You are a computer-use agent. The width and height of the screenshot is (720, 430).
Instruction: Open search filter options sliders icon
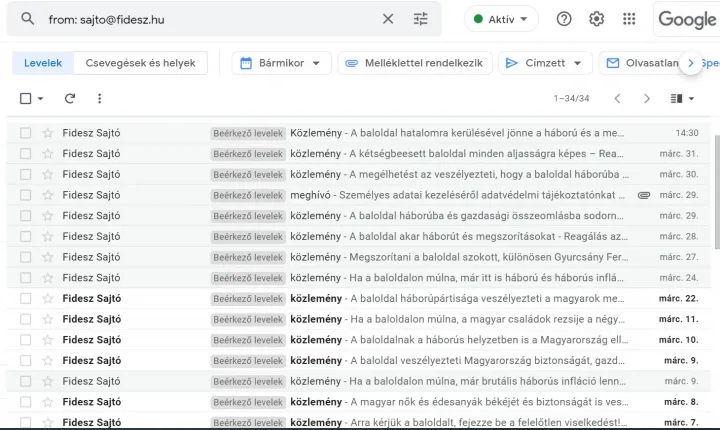pyautogui.click(x=420, y=19)
